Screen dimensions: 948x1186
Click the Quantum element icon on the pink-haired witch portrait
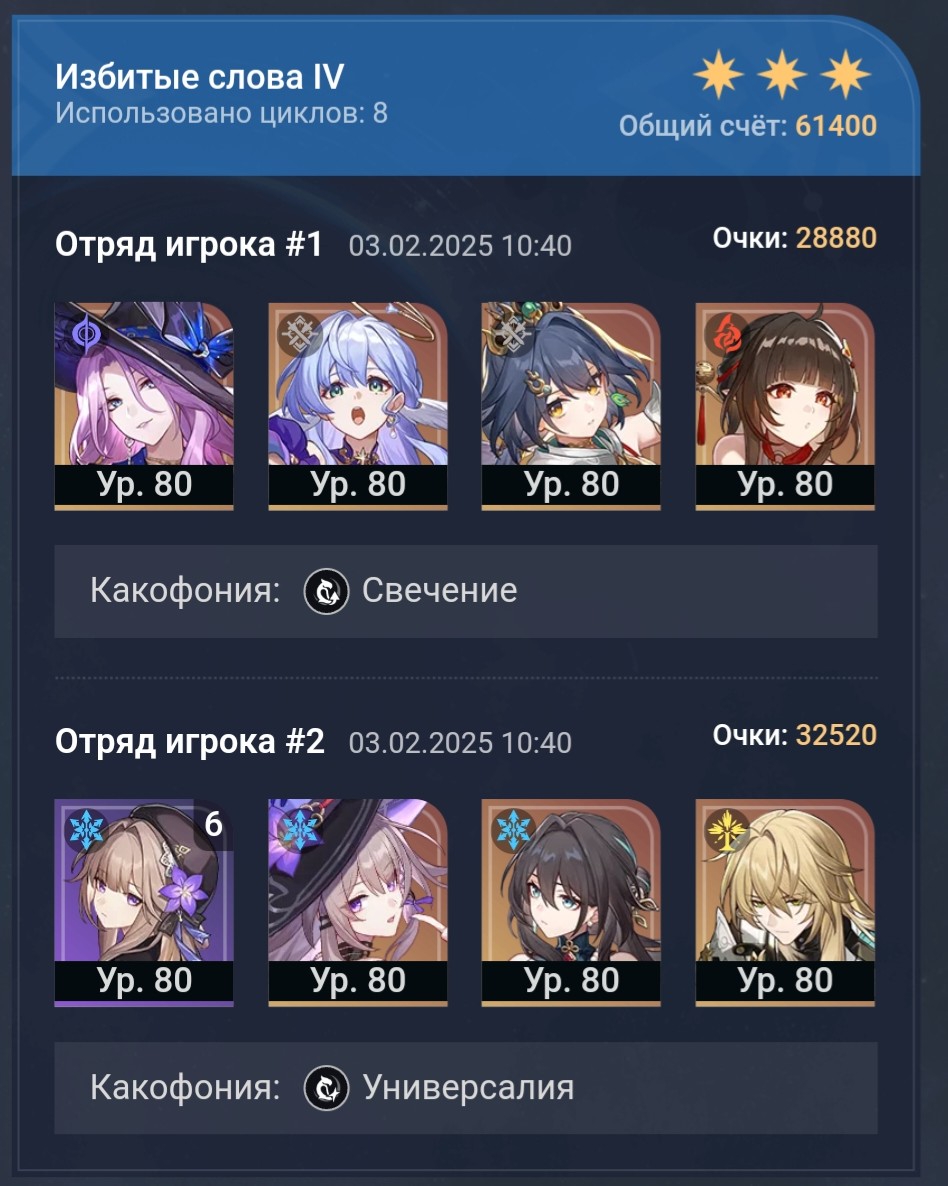(x=85, y=334)
